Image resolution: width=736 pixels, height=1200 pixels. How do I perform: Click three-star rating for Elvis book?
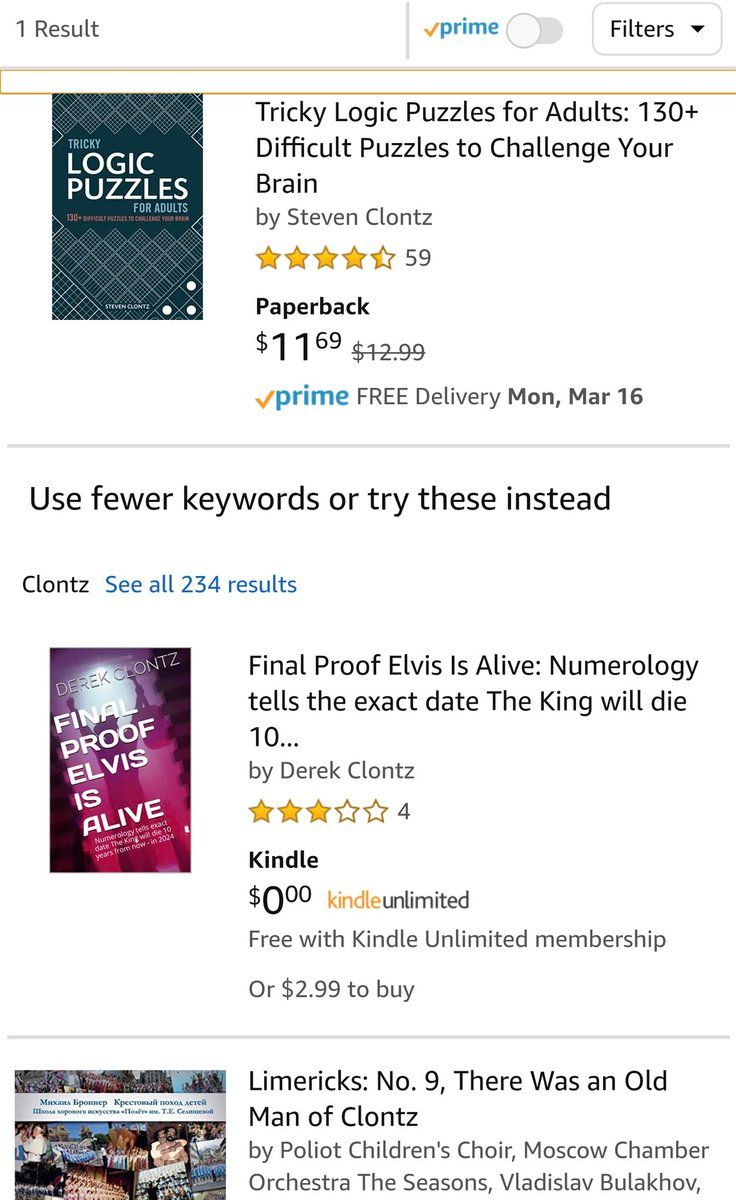coord(318,812)
